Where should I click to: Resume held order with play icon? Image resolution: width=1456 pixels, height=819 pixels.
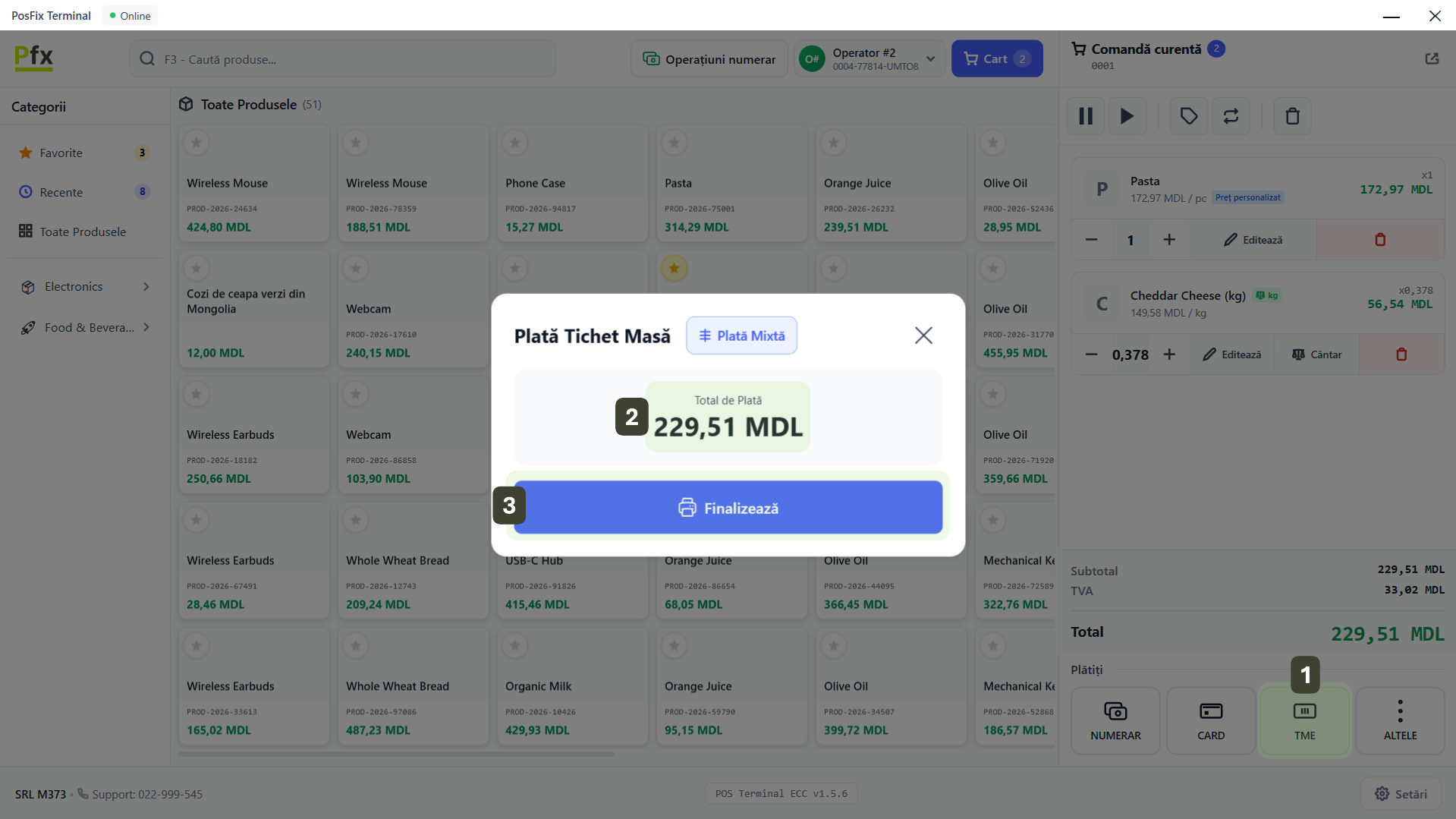tap(1127, 116)
